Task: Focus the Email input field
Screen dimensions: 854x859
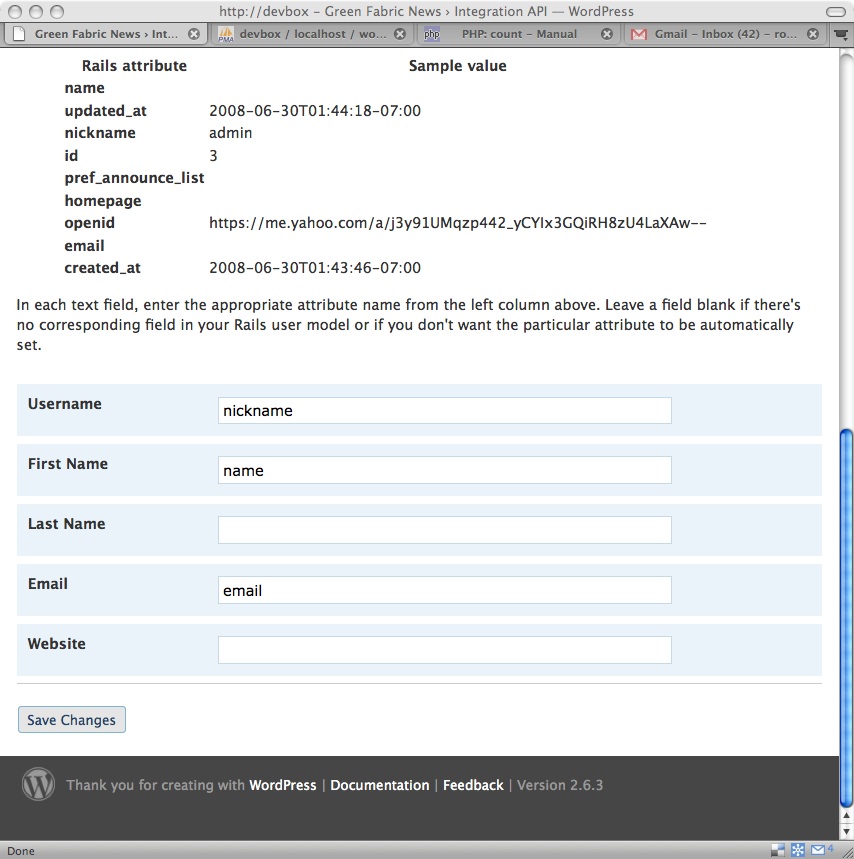Action: click(445, 590)
